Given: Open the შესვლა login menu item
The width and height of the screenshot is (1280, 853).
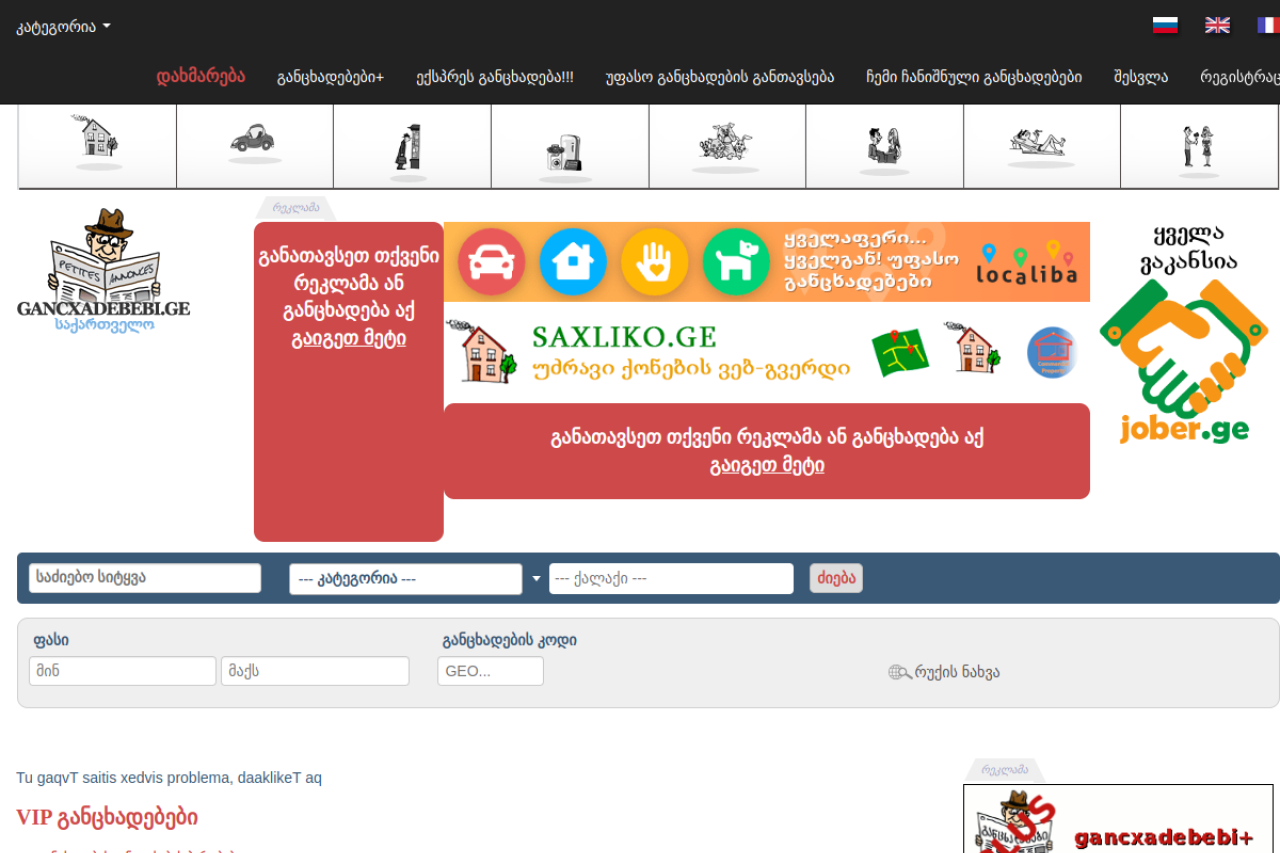Looking at the screenshot, I should point(1141,77).
